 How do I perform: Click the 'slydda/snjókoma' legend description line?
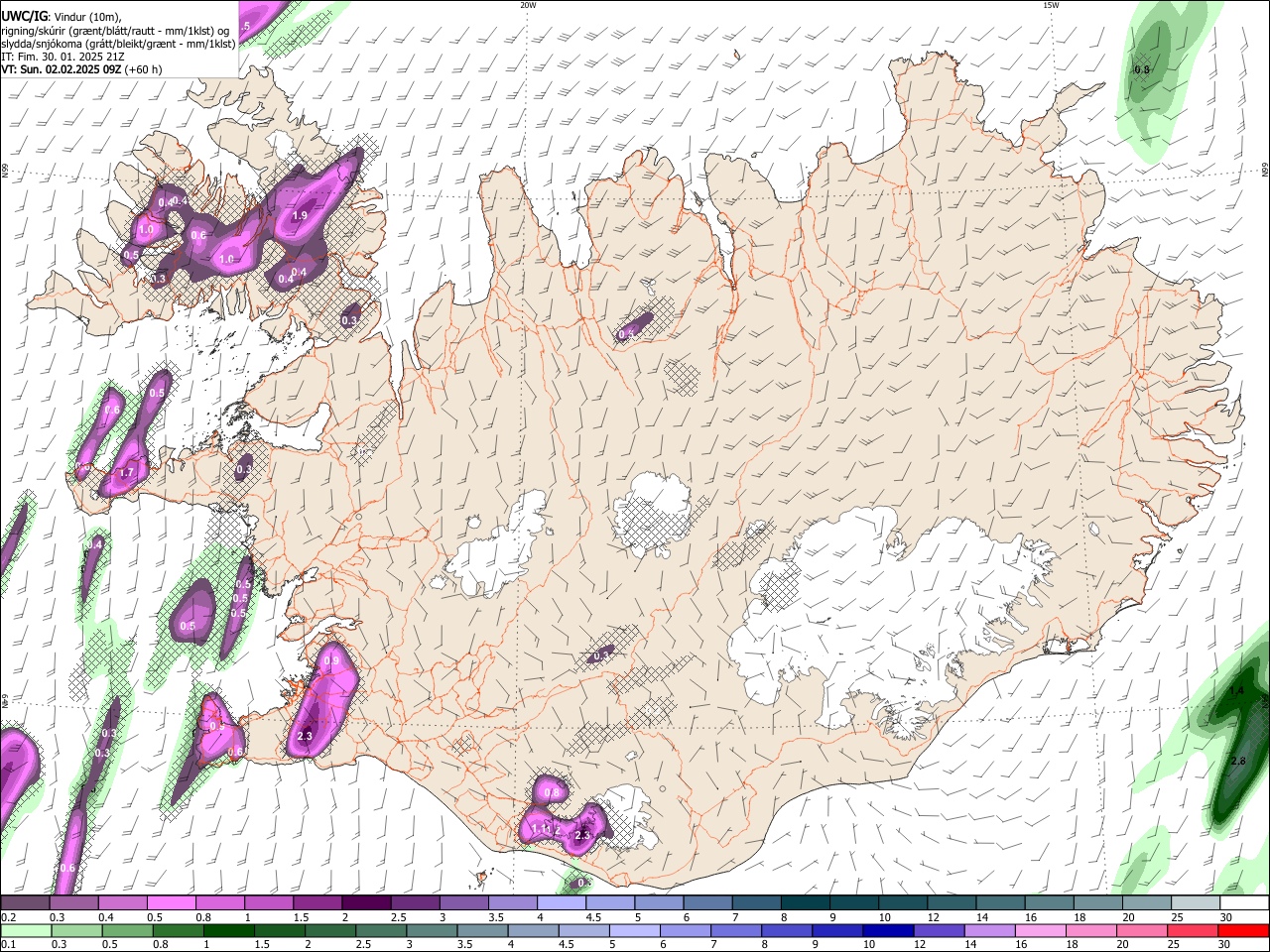pos(118,44)
